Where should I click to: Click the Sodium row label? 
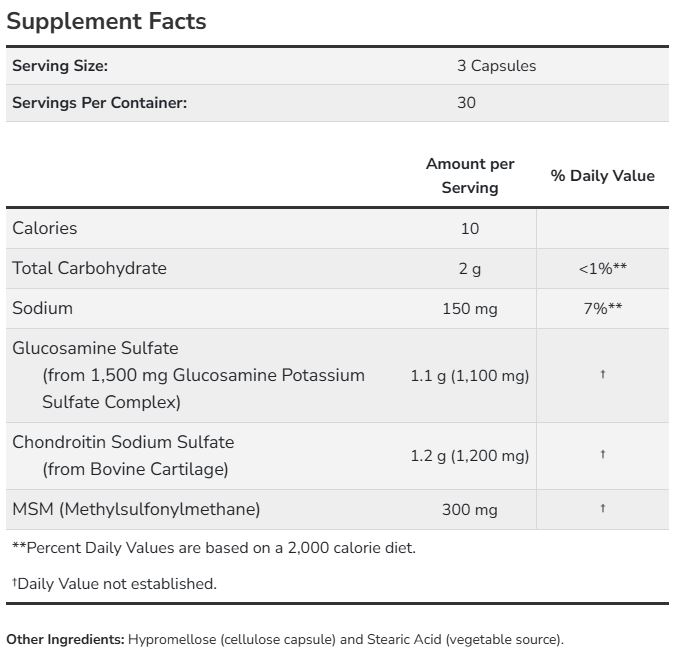coord(42,308)
